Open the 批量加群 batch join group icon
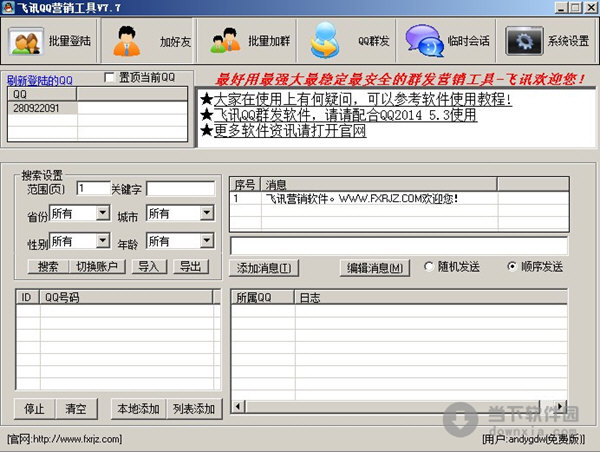The image size is (600, 452). tap(226, 41)
